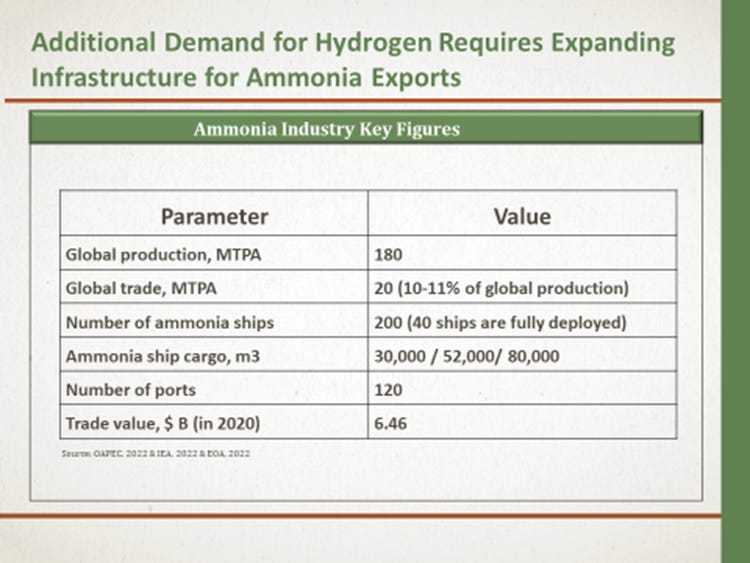Click the '30,000 / 52,000/ 80,000' cell

pyautogui.click(x=522, y=354)
